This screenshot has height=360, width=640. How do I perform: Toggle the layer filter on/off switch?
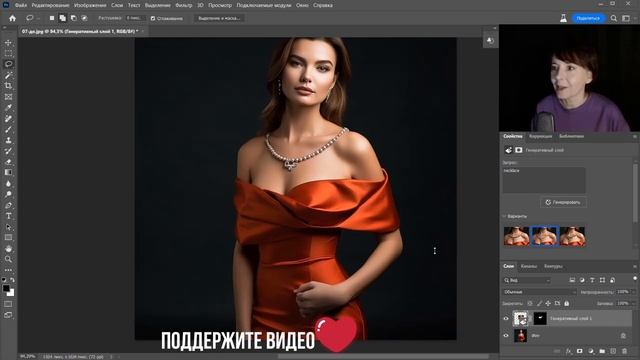pyautogui.click(x=635, y=279)
